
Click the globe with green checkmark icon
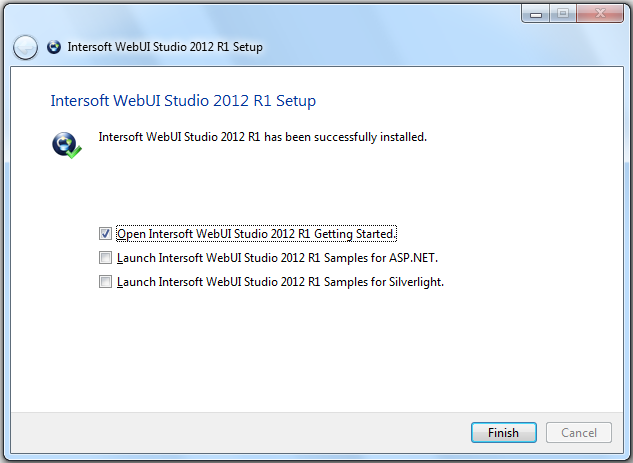(x=65, y=145)
